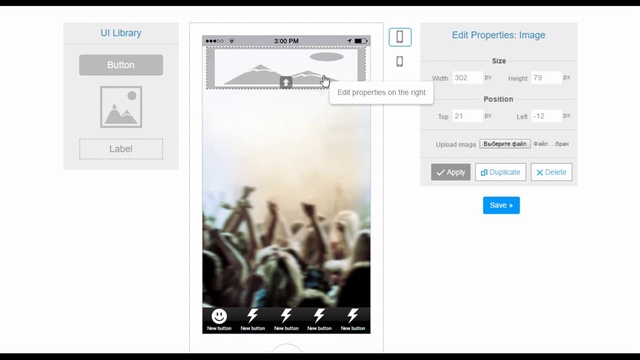This screenshot has height=360, width=640.
Task: Edit the Height field
Action: (547, 78)
